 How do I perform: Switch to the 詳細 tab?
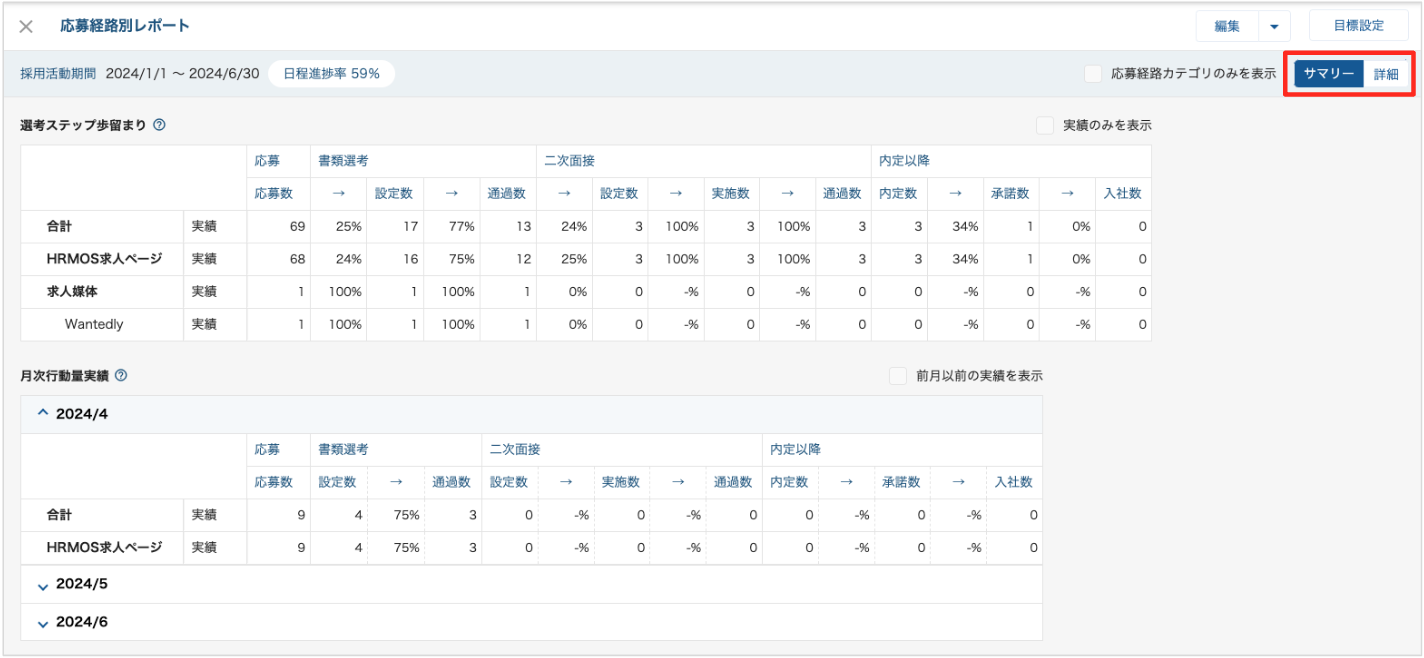pos(1386,74)
